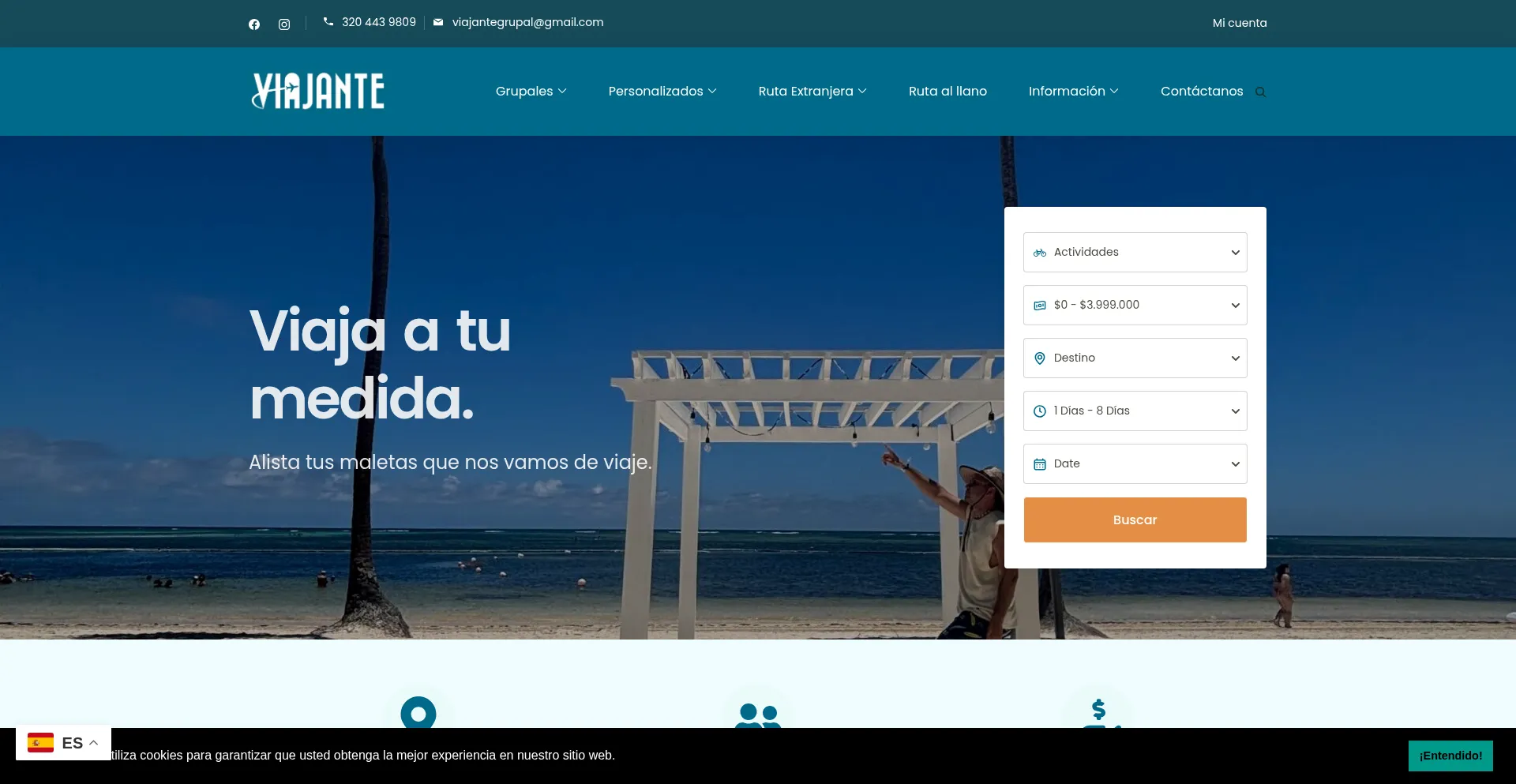Click the search magnifier icon in navbar
This screenshot has height=784, width=1516.
(x=1260, y=92)
